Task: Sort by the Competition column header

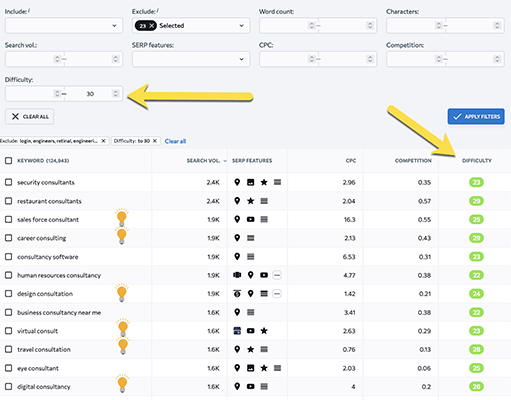Action: point(413,161)
